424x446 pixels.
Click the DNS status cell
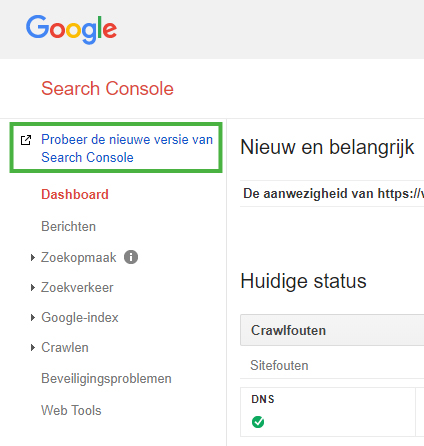pos(328,412)
